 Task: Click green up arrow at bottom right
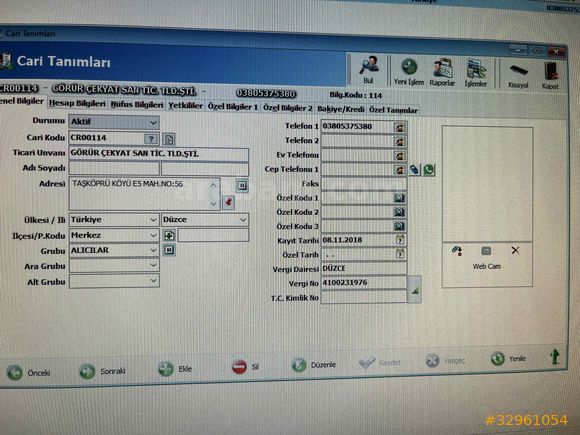(x=554, y=357)
